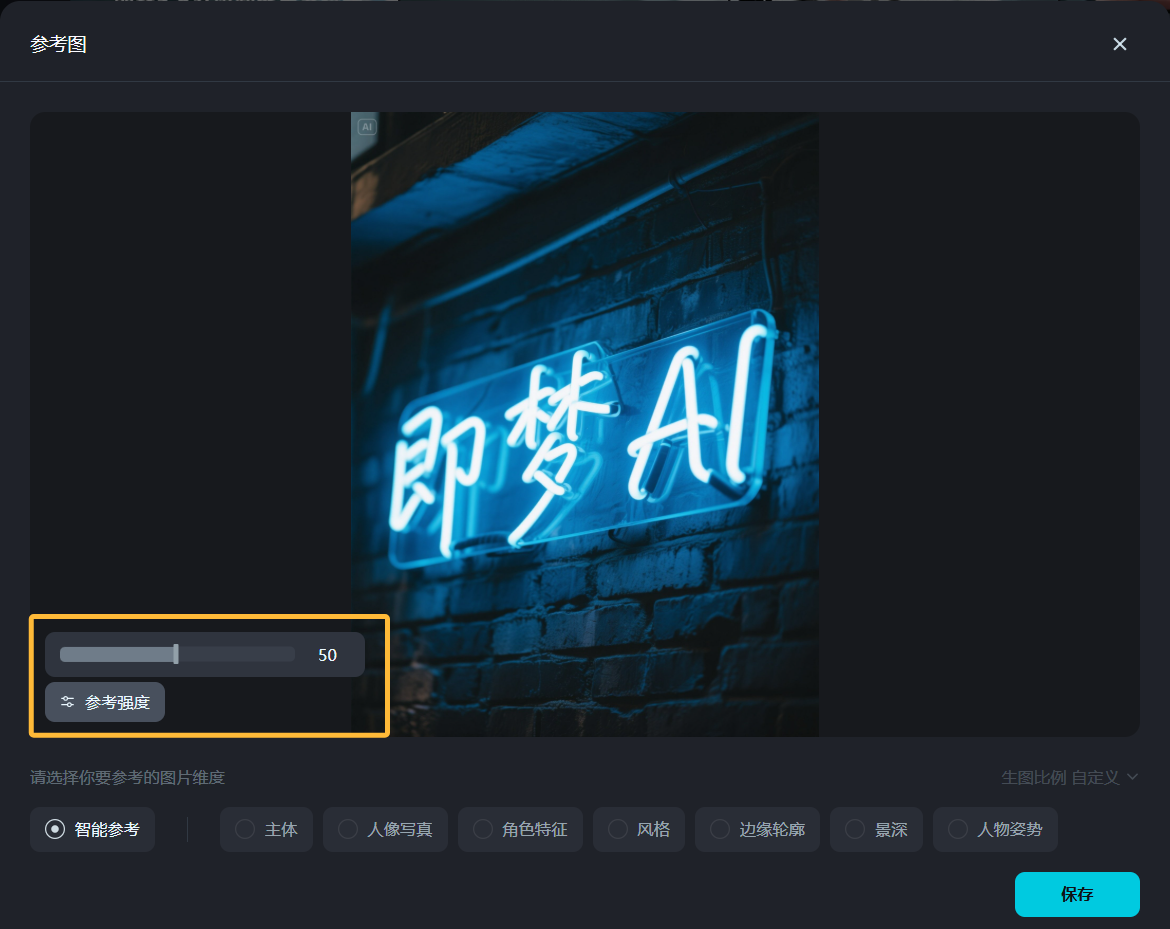Click the reference strength slider track

177,654
